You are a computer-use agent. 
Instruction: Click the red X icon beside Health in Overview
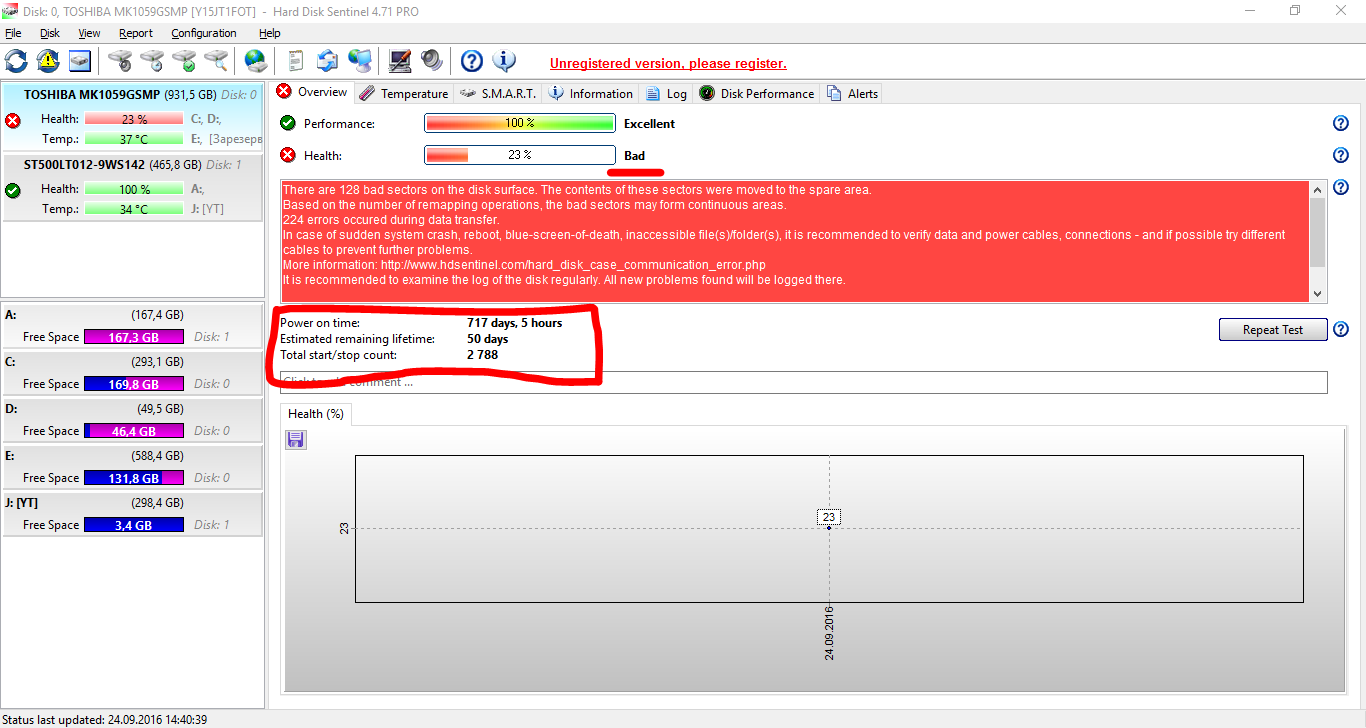point(288,155)
